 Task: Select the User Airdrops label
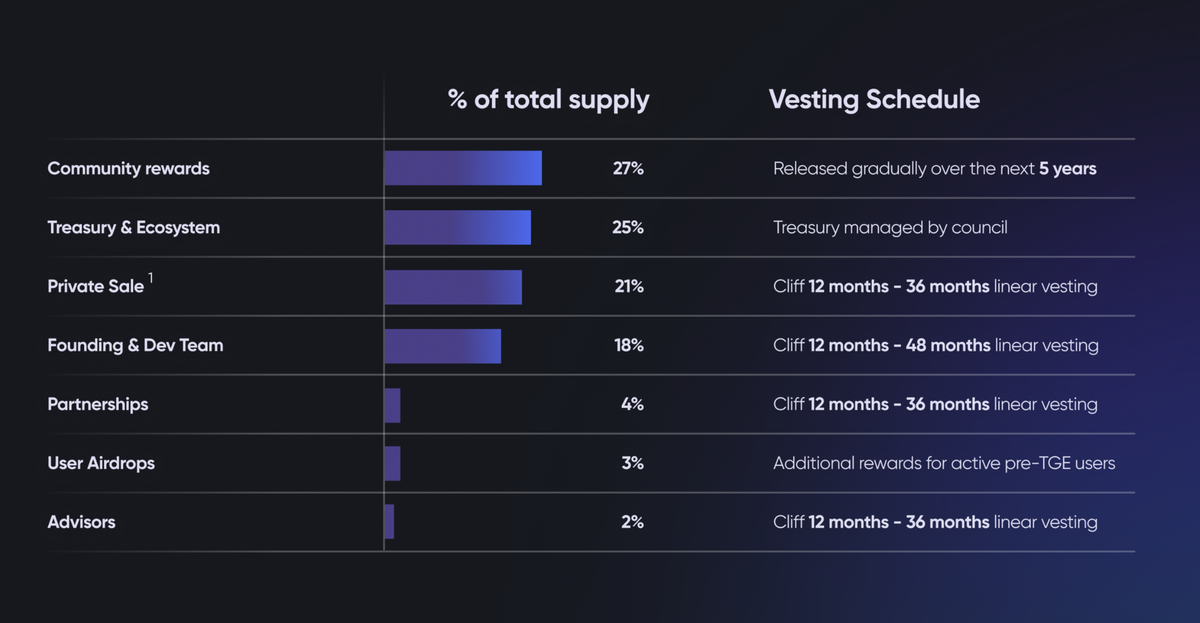(x=101, y=463)
